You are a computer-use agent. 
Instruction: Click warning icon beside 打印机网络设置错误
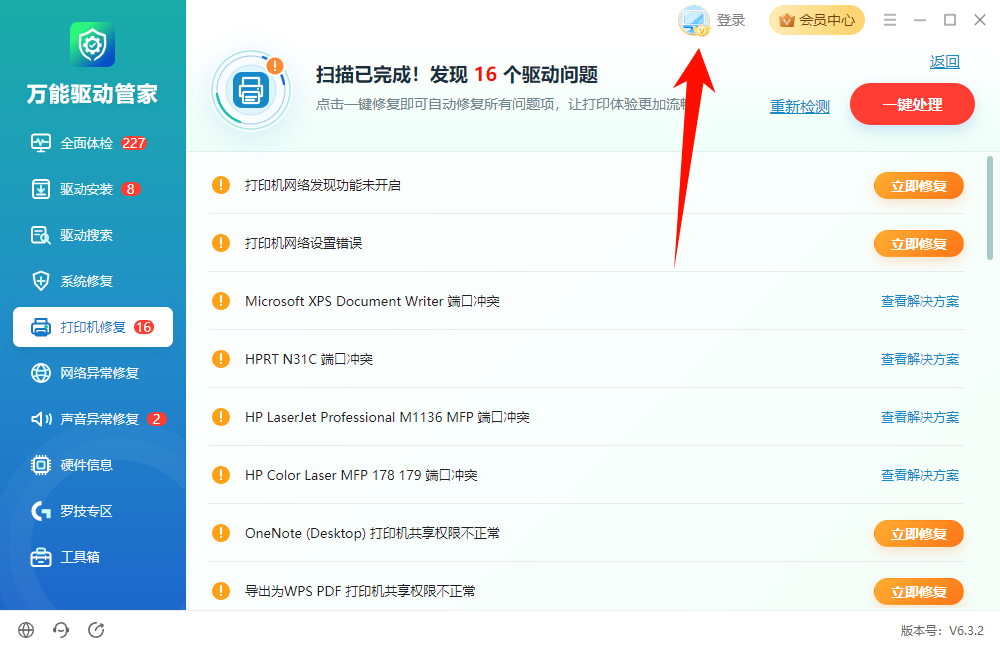click(x=221, y=243)
